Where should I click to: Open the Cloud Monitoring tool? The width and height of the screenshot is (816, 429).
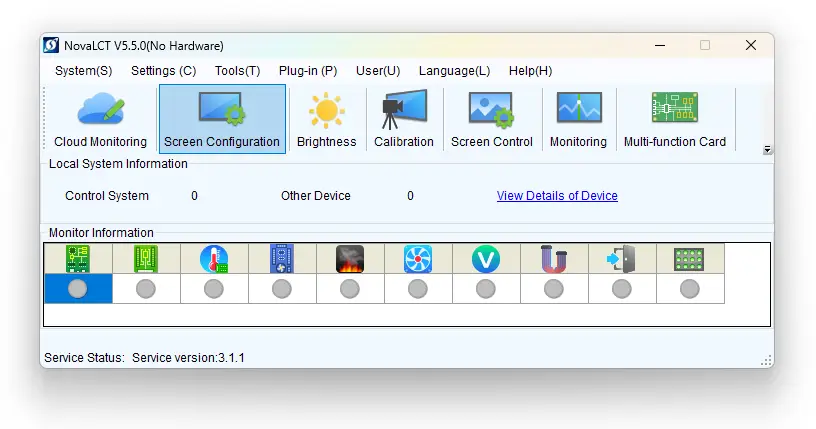click(100, 119)
